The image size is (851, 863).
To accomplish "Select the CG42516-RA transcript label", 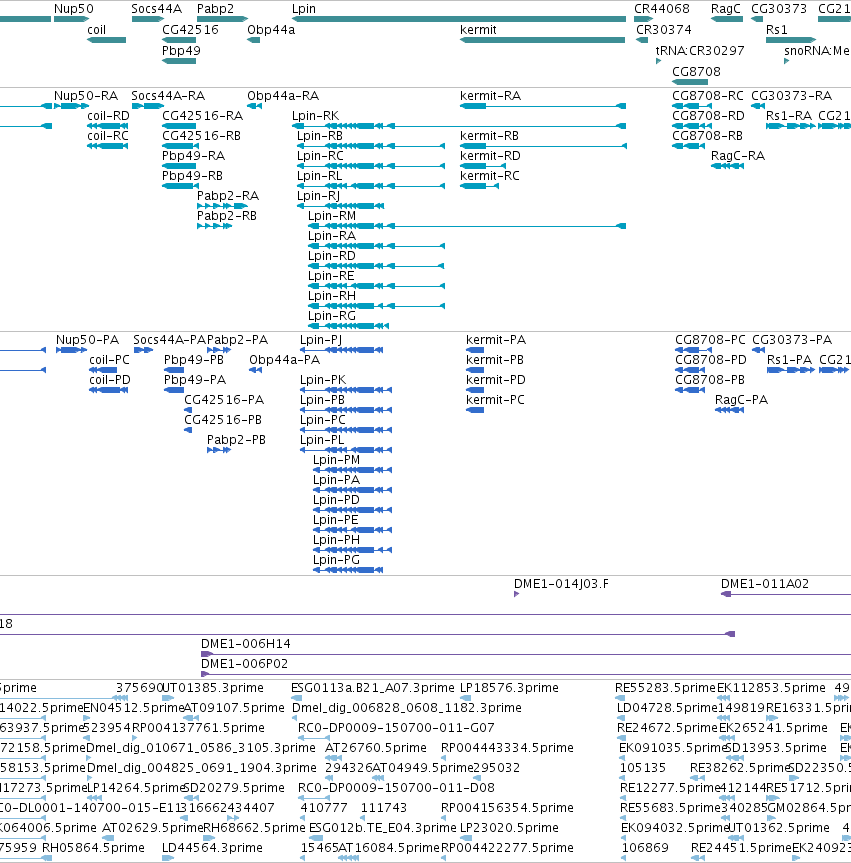I will 203,116.
